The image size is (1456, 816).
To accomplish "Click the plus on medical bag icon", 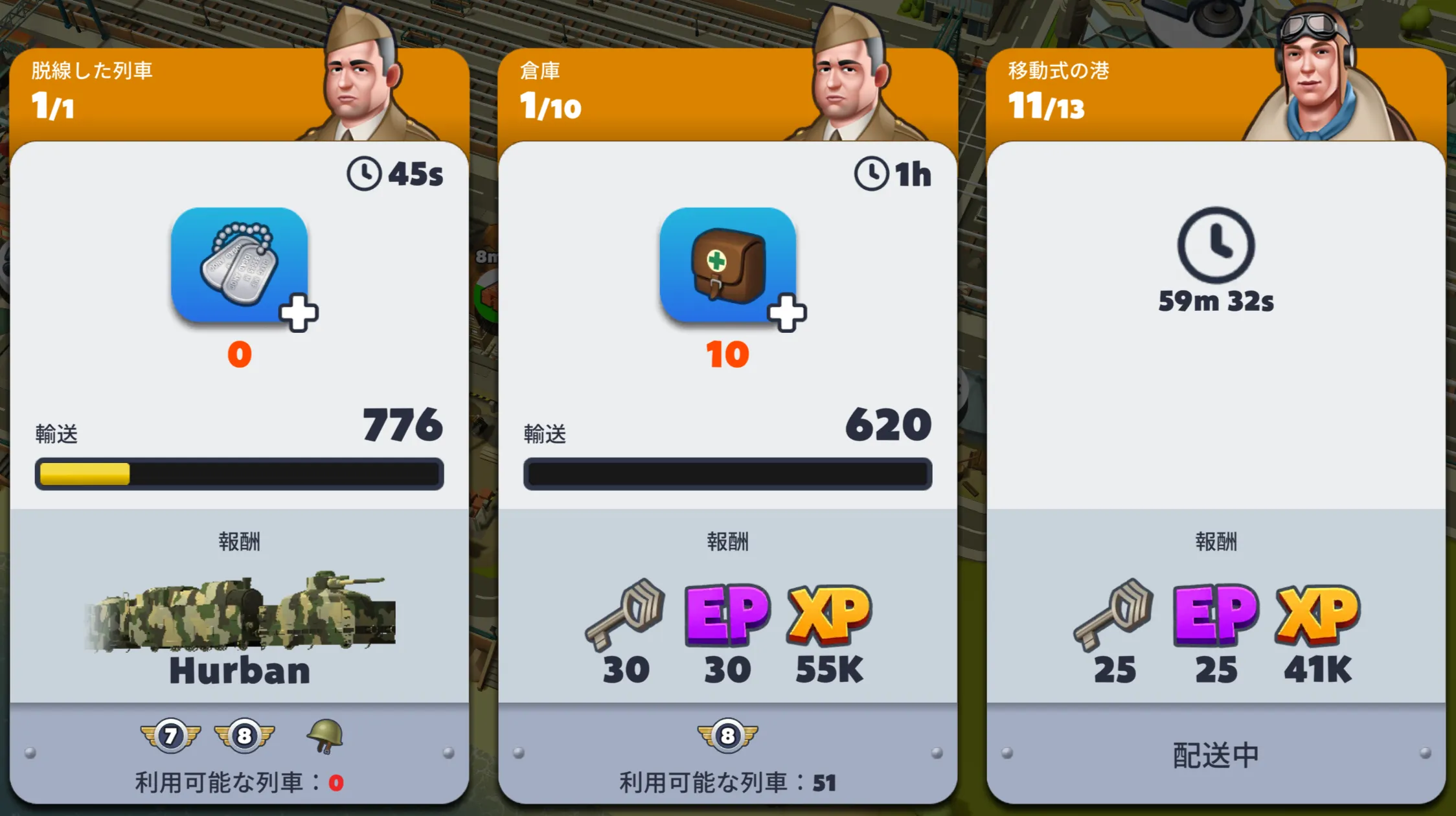I will click(x=787, y=313).
